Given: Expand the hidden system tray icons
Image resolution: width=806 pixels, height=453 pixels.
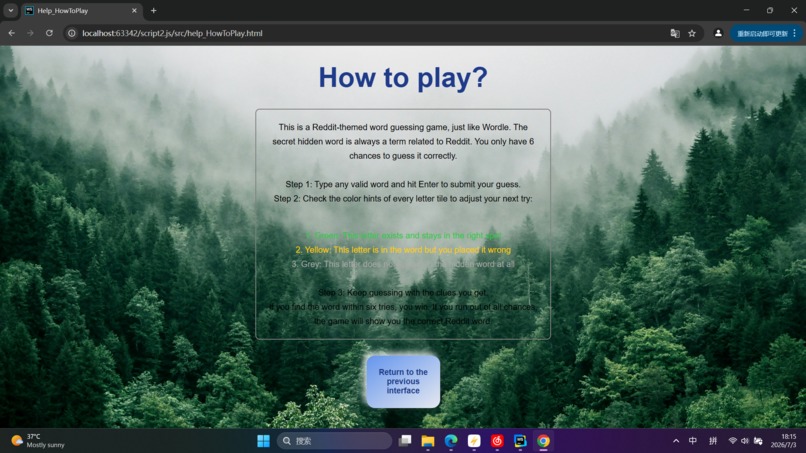Looking at the screenshot, I should click(676, 441).
